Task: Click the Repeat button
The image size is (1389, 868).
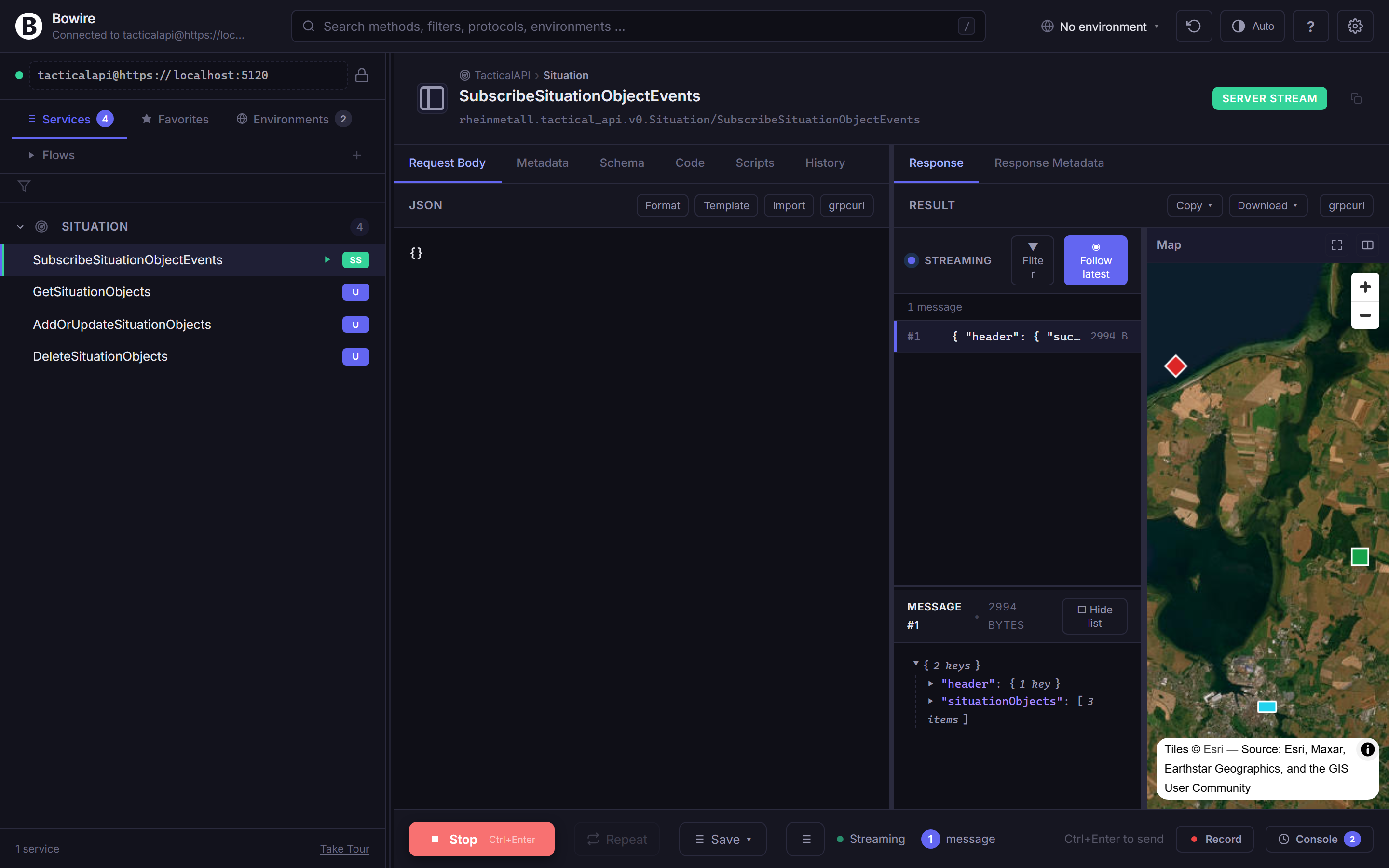Action: tap(616, 839)
